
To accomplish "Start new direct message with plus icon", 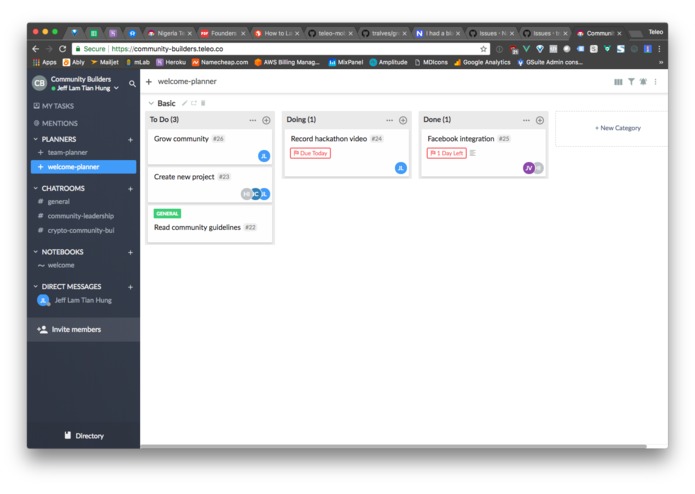I will pyautogui.click(x=130, y=287).
